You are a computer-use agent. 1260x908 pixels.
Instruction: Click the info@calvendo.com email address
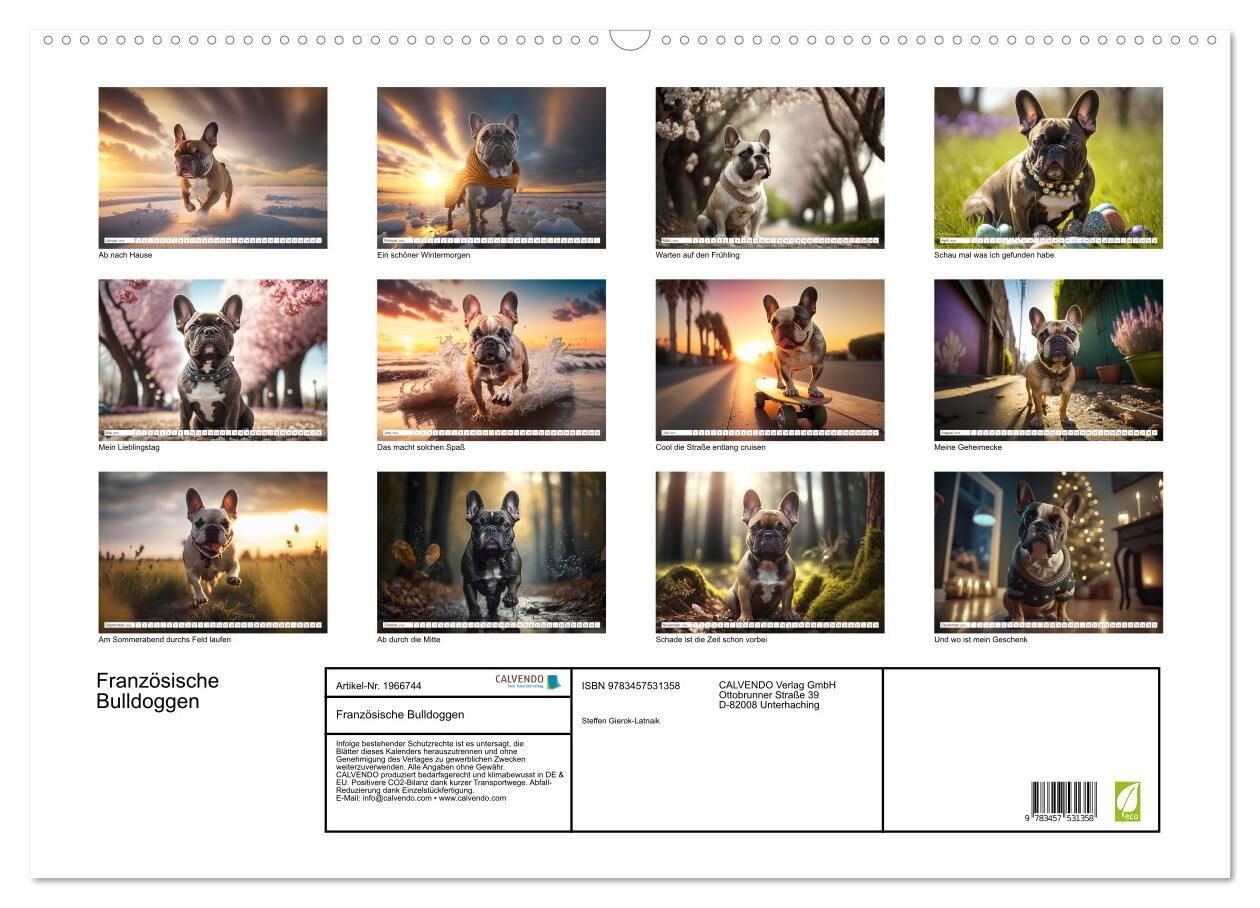pyautogui.click(x=397, y=798)
